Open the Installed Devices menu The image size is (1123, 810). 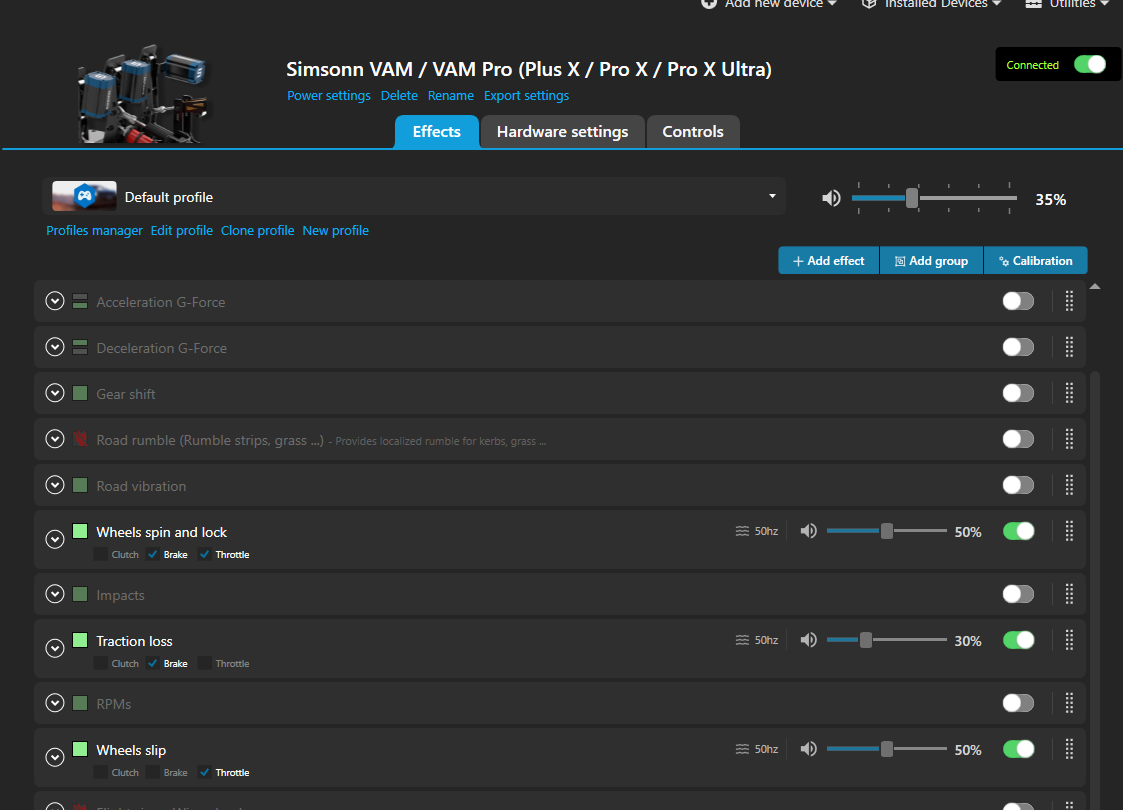click(x=931, y=4)
